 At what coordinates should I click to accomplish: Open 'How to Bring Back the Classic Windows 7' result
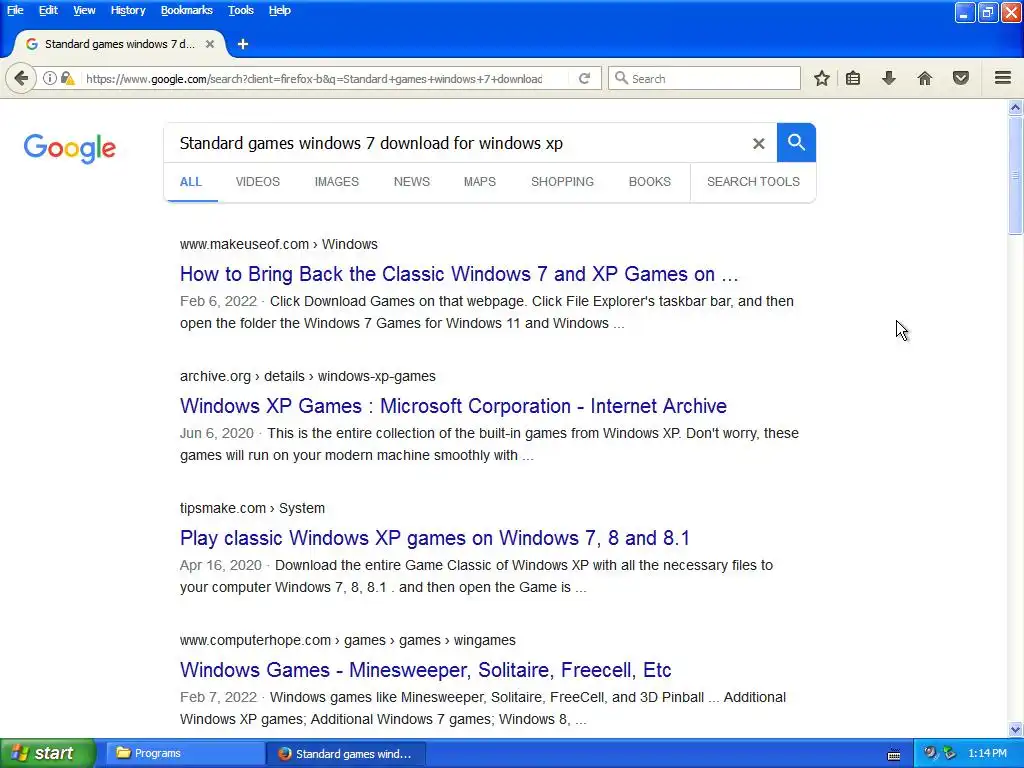[x=459, y=274]
